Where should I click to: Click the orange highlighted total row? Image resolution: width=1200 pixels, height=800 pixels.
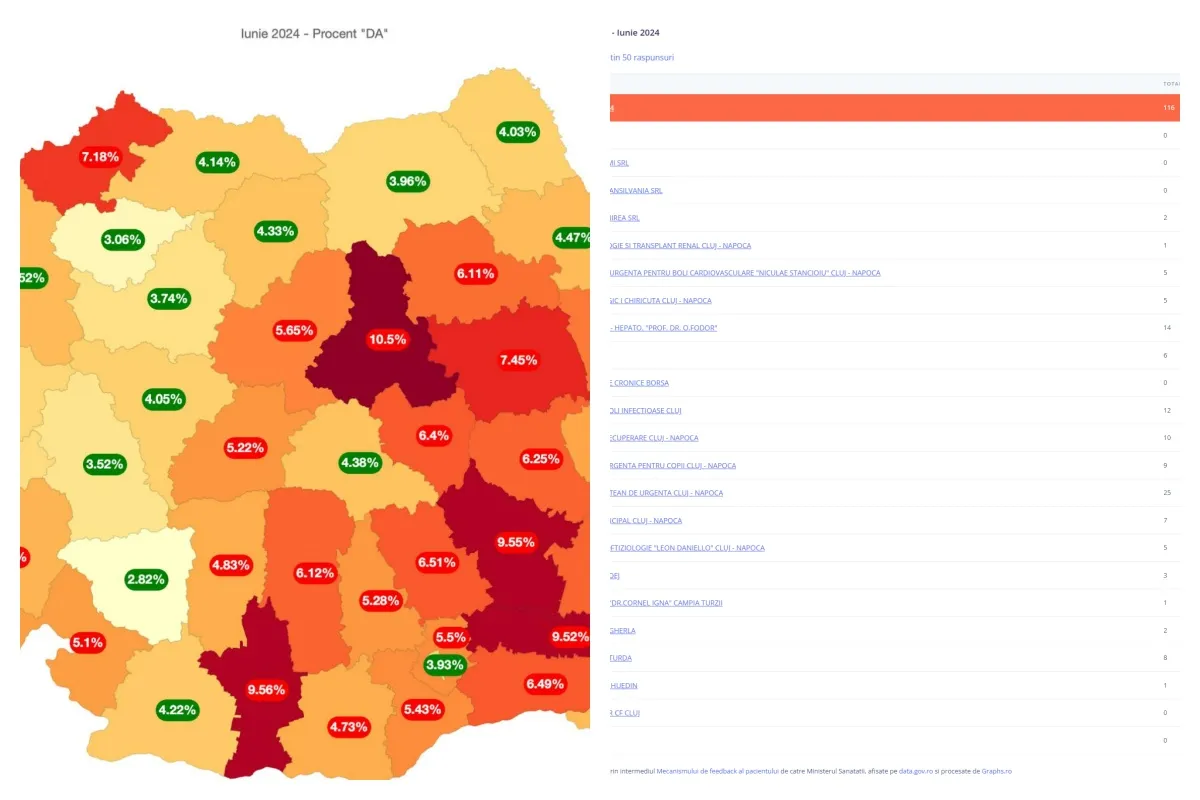coord(894,108)
